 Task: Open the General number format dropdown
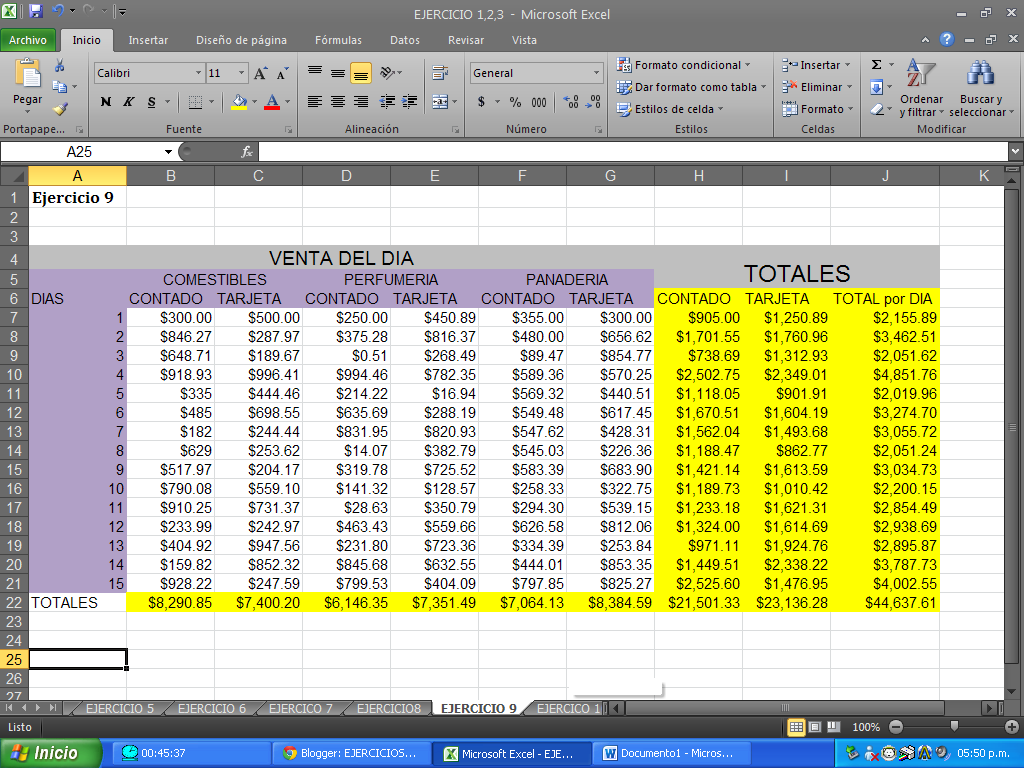coord(535,72)
